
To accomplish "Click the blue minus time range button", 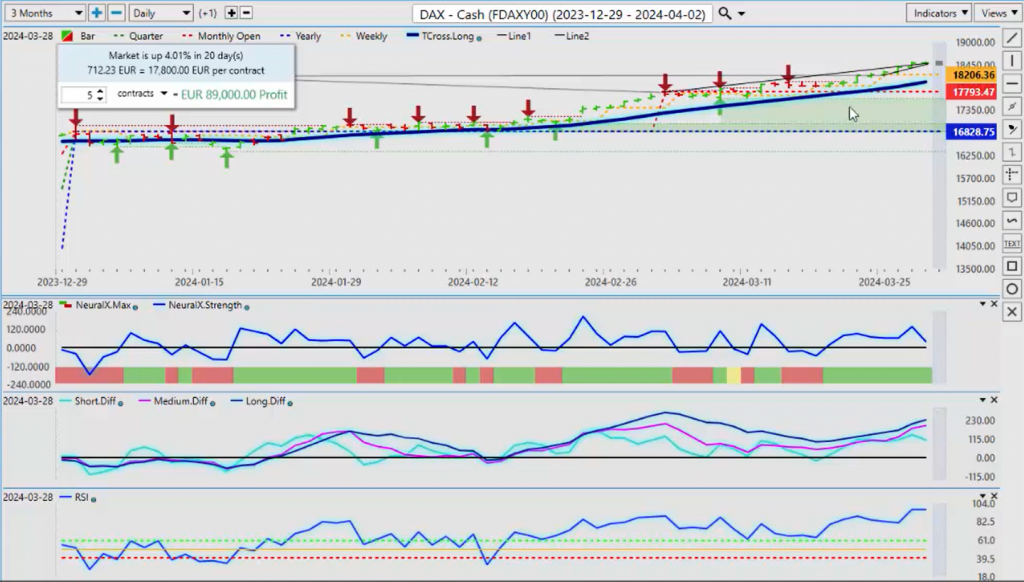I will (x=116, y=13).
